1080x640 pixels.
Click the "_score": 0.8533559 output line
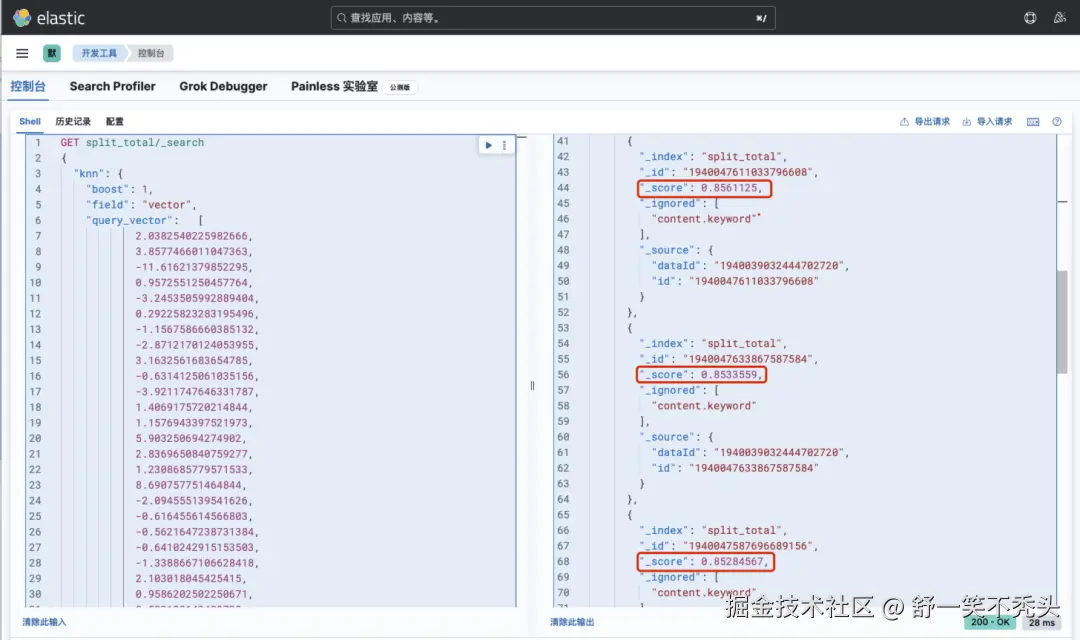tap(701, 375)
